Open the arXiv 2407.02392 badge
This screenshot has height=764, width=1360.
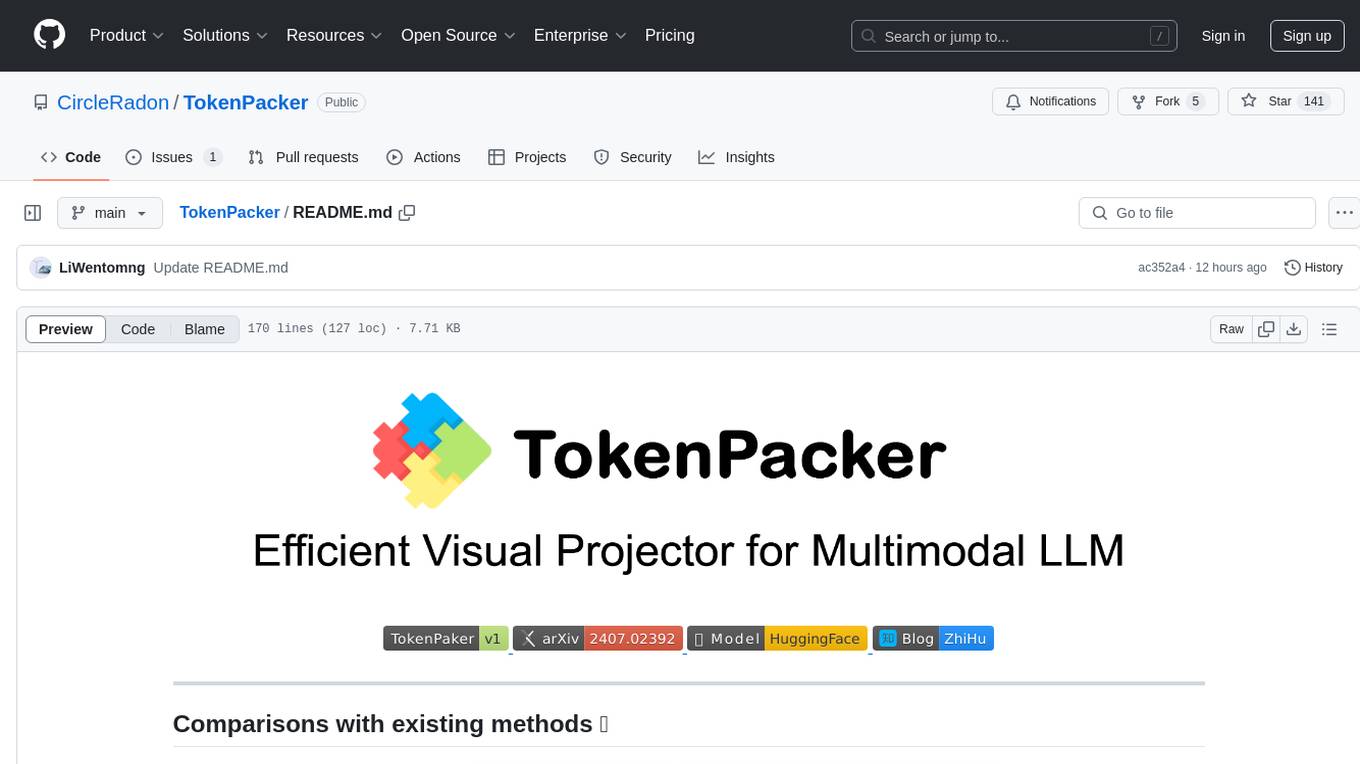(598, 639)
